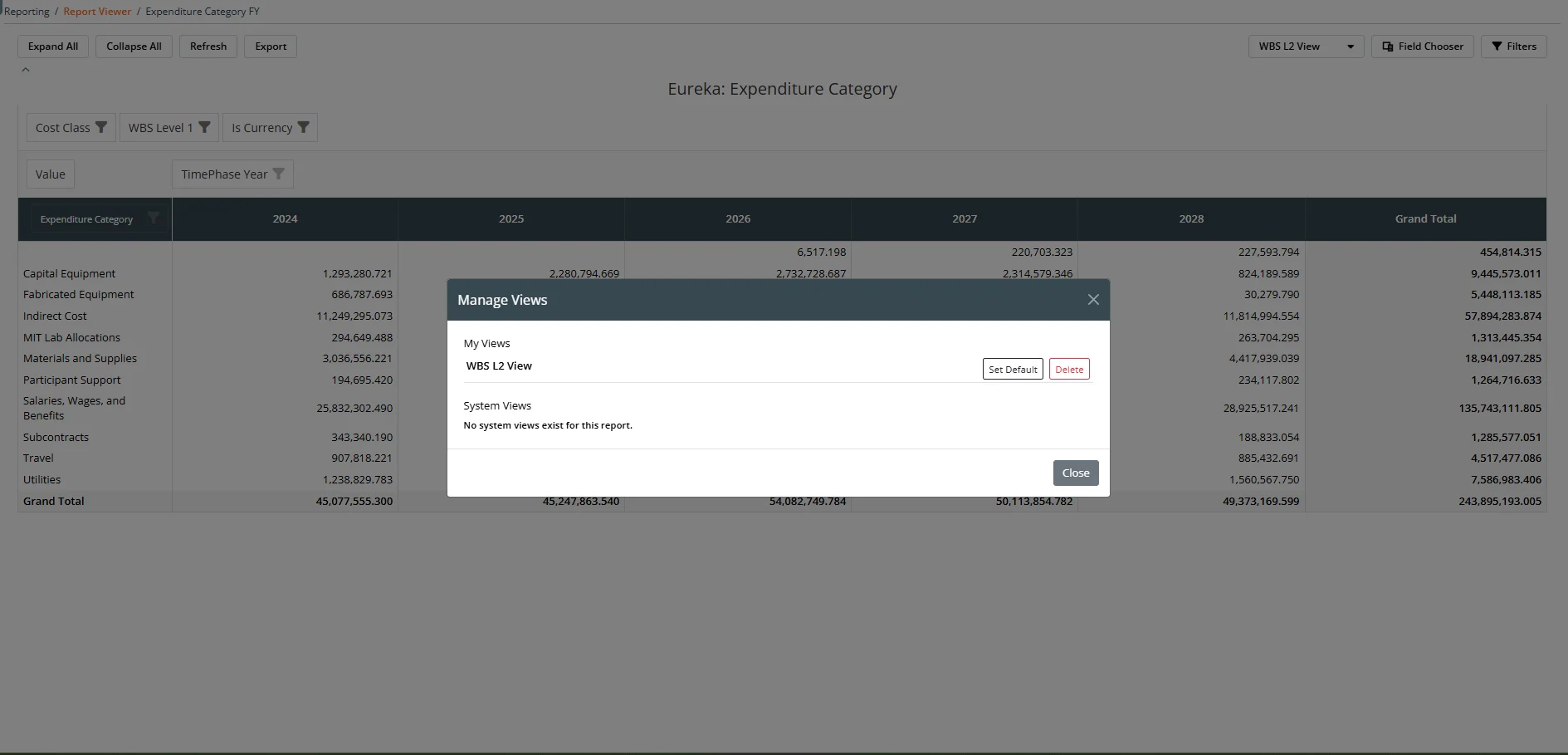Click the Cost Class filter funnel icon
The height and width of the screenshot is (755, 1568).
101,127
